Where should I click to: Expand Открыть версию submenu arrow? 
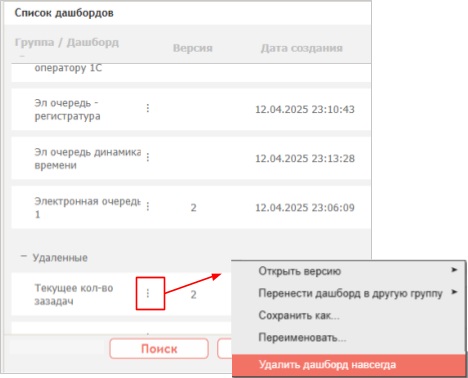click(454, 270)
